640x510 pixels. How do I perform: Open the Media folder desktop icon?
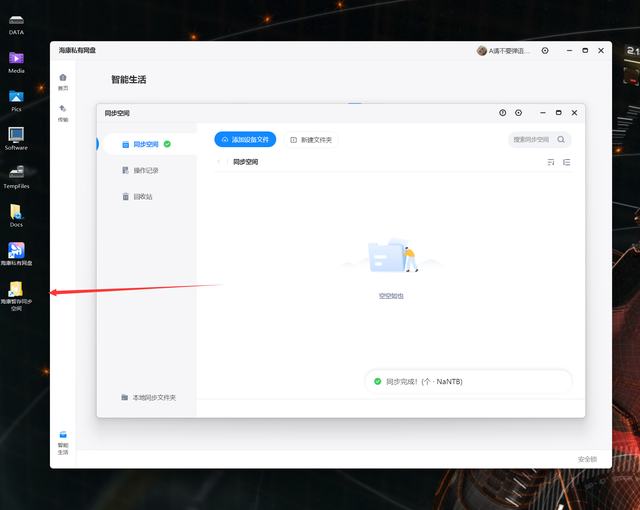(x=16, y=63)
